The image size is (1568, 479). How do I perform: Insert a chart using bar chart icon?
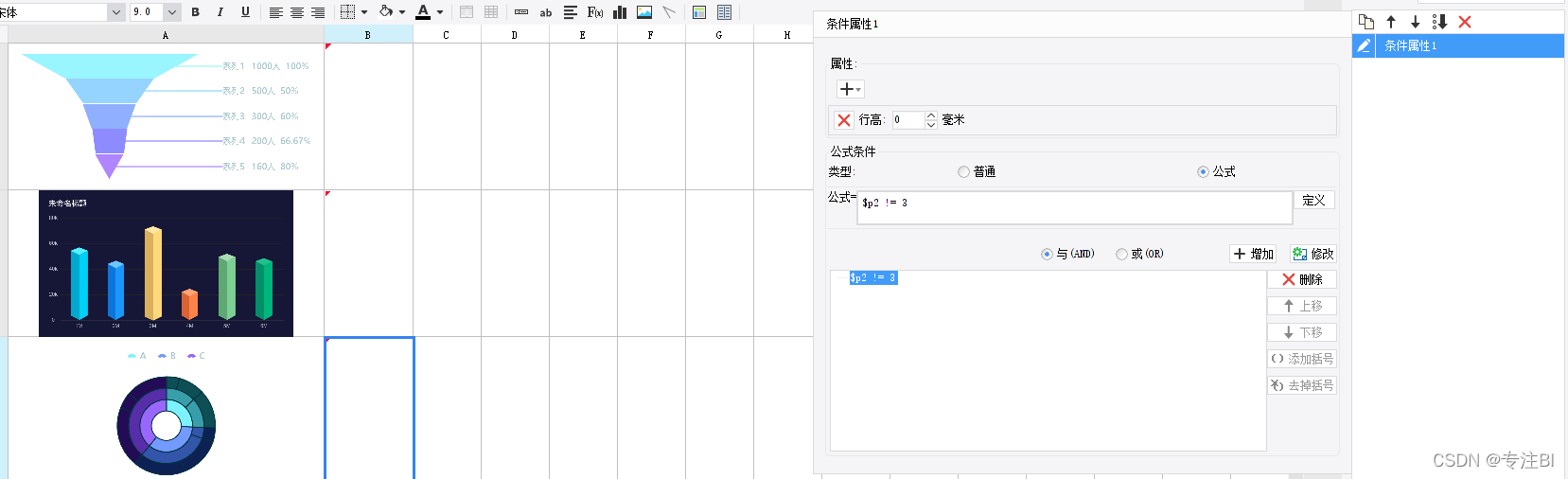tap(620, 12)
